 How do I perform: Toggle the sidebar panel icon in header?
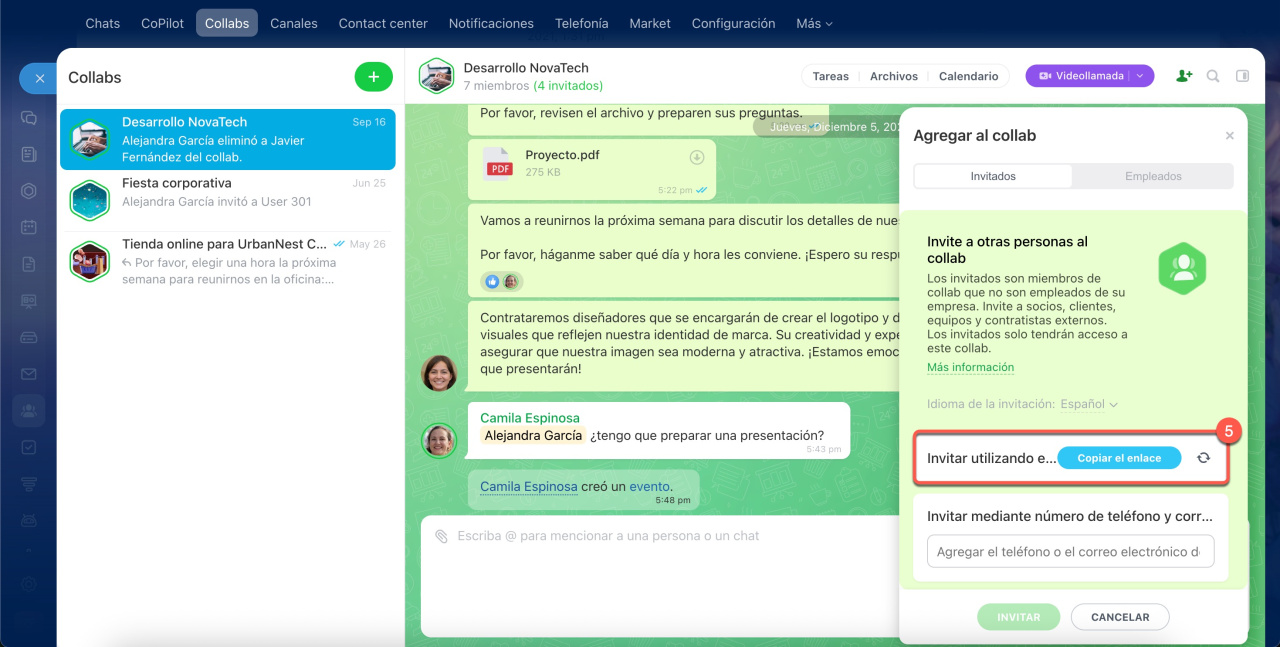pos(1242,76)
